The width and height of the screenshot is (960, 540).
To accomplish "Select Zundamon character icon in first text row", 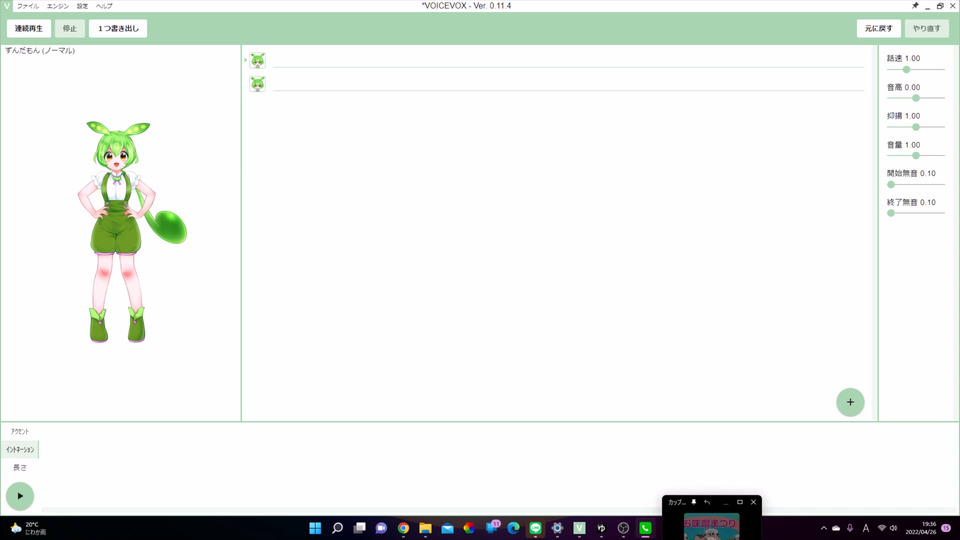I will point(258,60).
